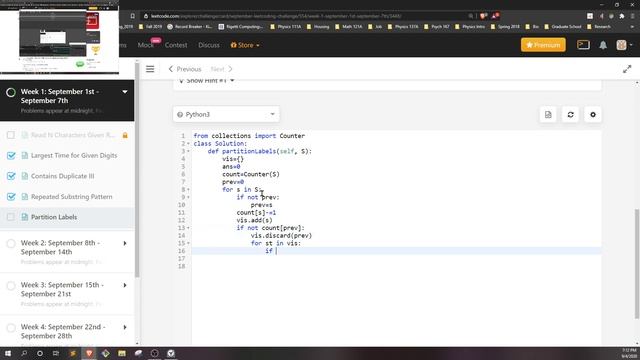Open Research bookmark folder

click(599, 27)
